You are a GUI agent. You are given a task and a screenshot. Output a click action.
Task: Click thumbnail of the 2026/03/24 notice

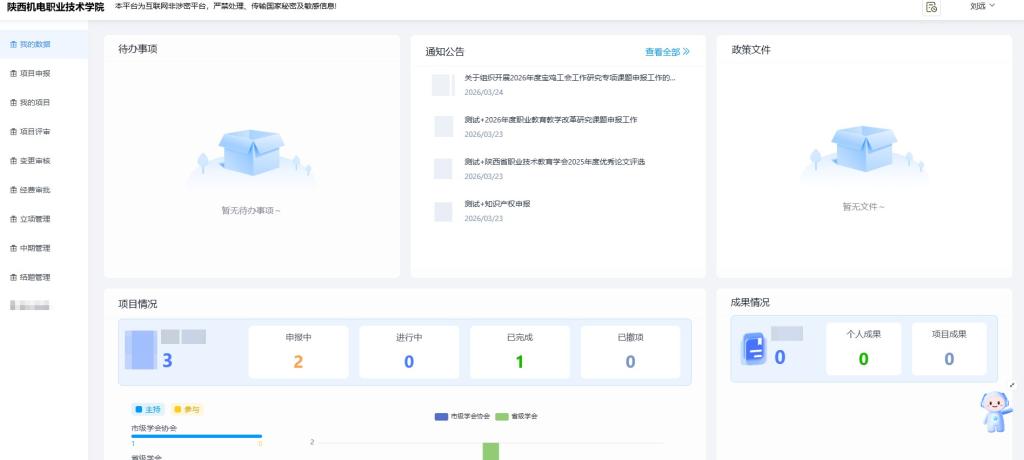pyautogui.click(x=443, y=85)
